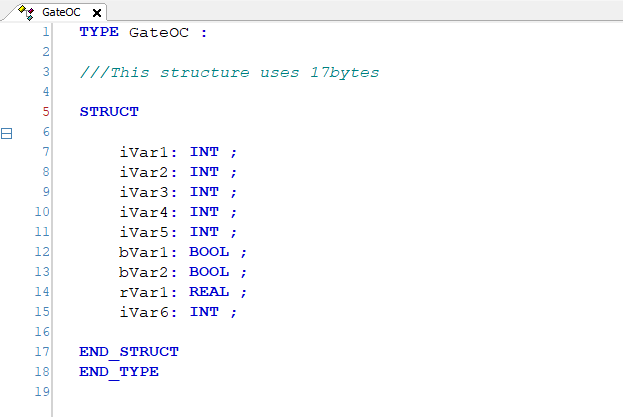Click the iVar2 variable name

coord(144,172)
